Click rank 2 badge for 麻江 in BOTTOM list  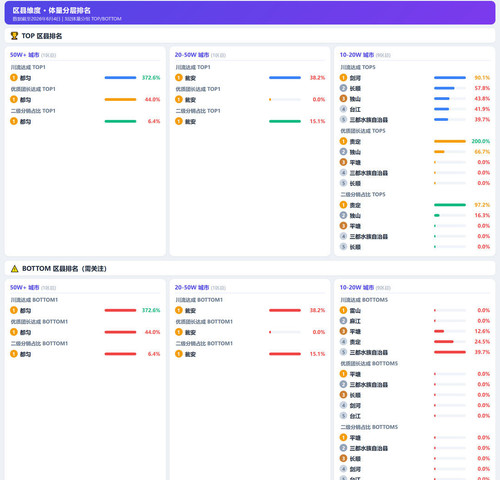pyautogui.click(x=343, y=321)
